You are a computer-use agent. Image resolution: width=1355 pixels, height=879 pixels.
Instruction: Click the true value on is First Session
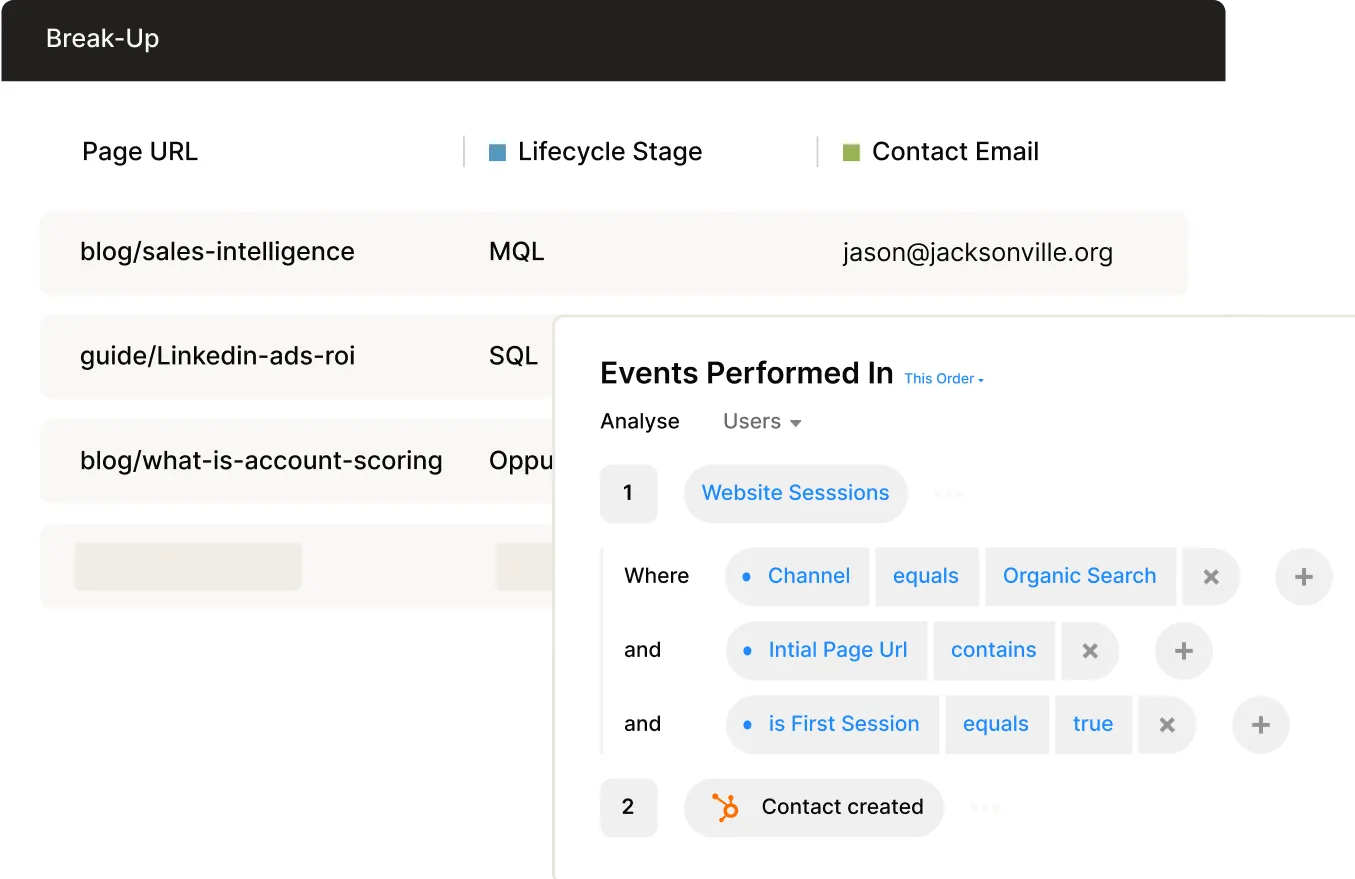click(x=1093, y=724)
